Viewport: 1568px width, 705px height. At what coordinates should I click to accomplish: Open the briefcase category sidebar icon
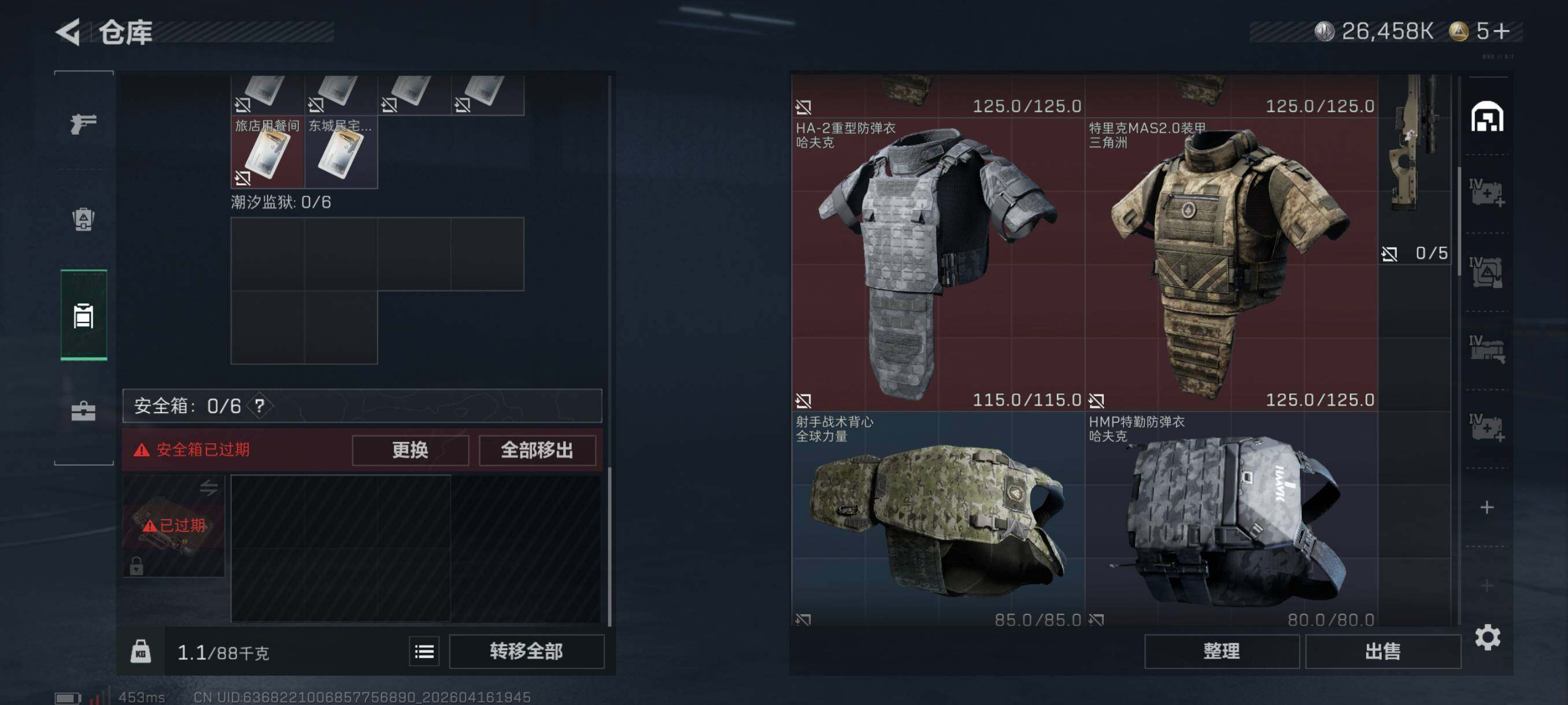click(83, 411)
